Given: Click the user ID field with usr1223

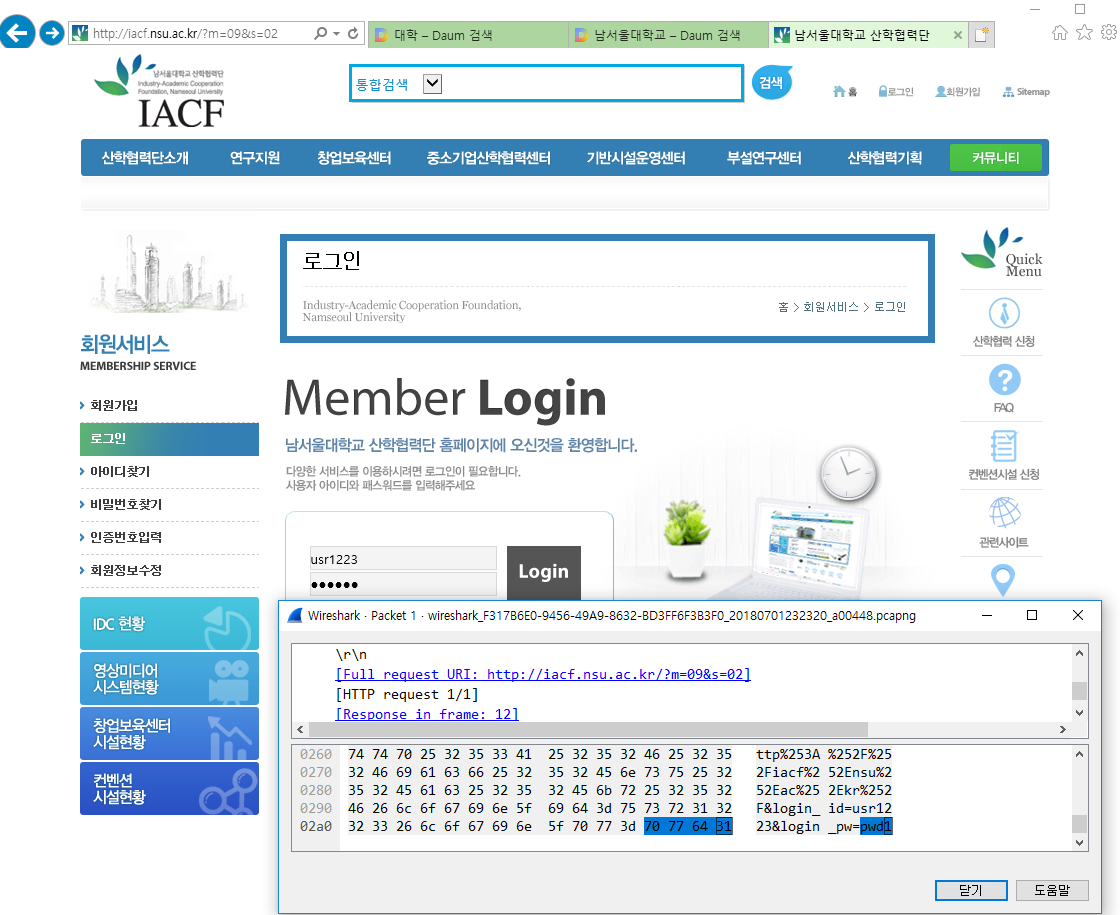Looking at the screenshot, I should tap(403, 559).
